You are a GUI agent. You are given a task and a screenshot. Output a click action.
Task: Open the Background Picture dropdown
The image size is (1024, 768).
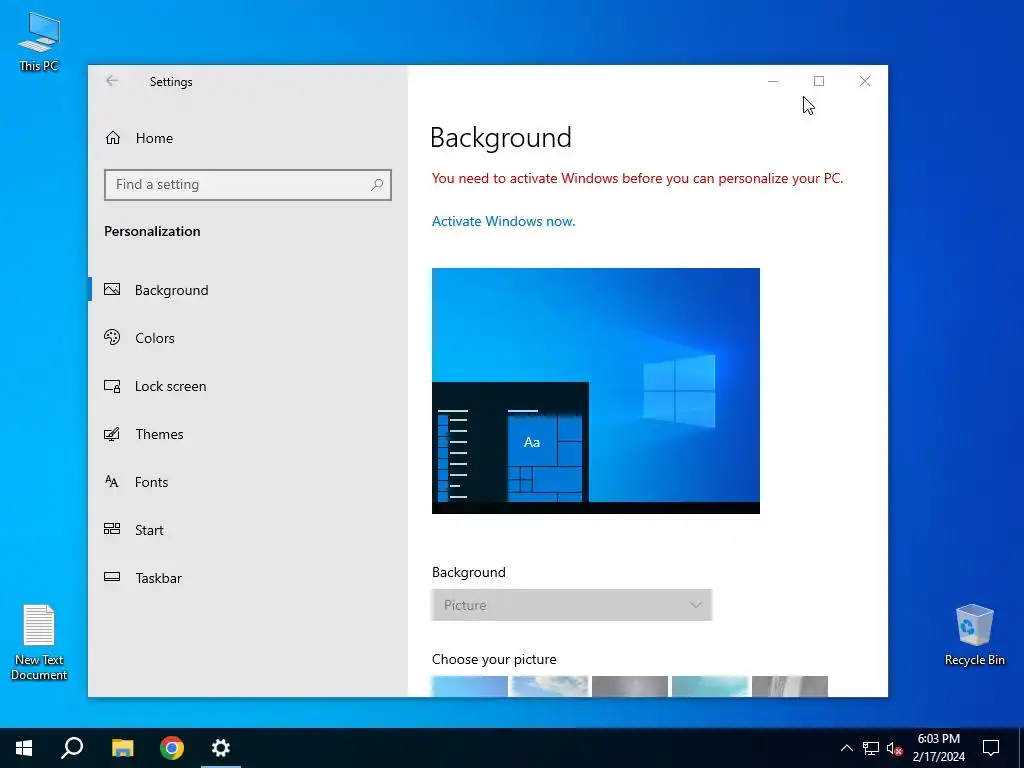[x=571, y=605]
